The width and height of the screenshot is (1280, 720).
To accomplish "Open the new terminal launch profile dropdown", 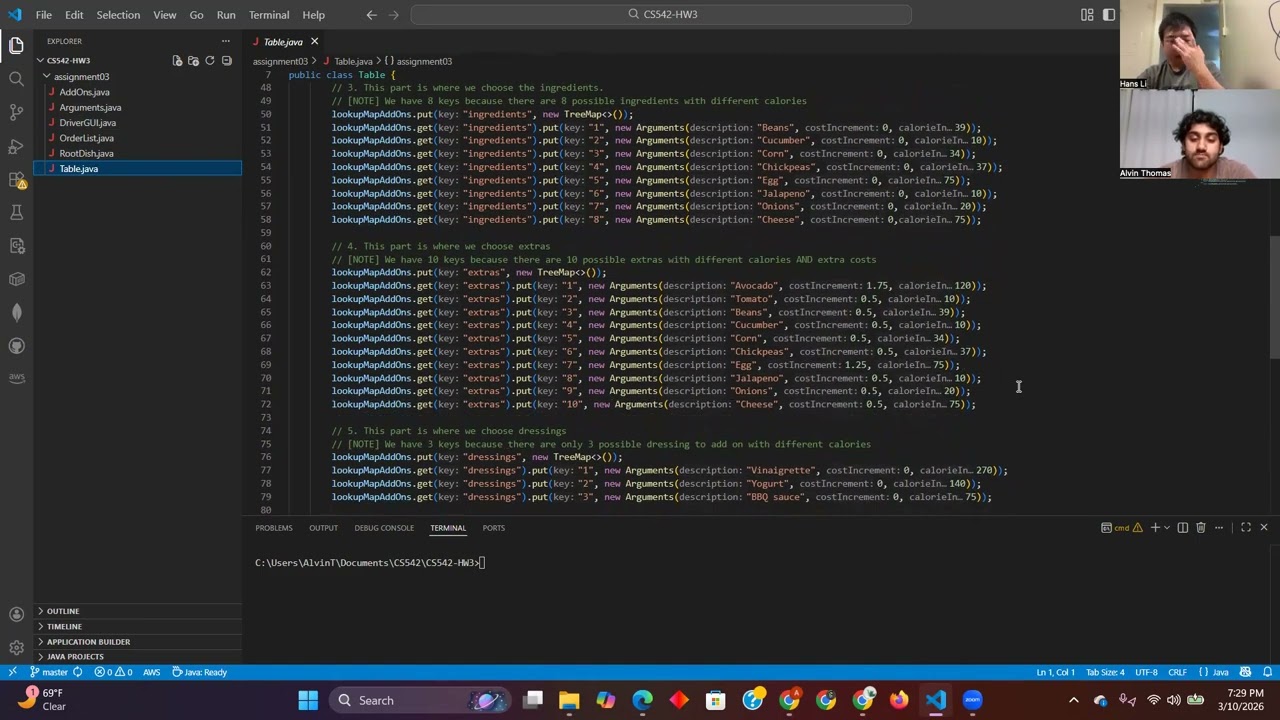I will click(1167, 528).
